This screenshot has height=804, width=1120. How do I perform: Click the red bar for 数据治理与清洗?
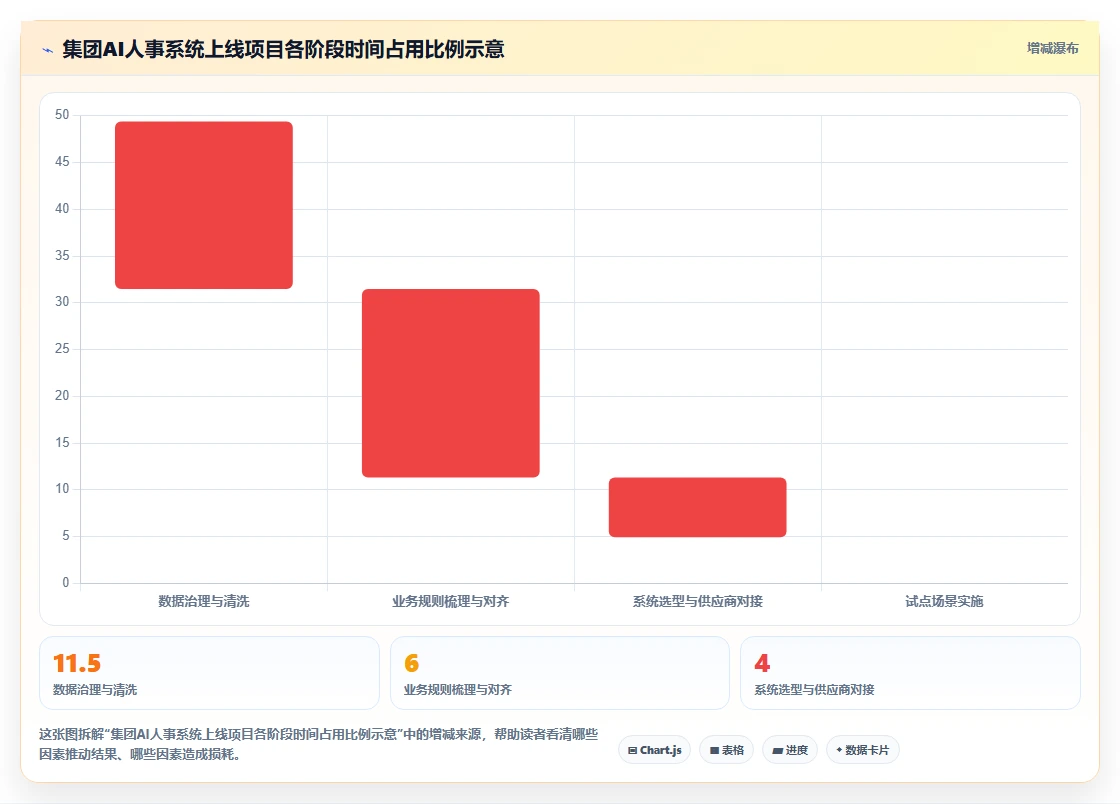coord(204,205)
